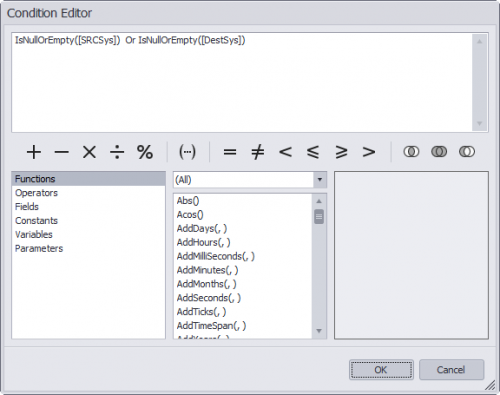Click the expression box scroll-down arrow

coord(479,123)
